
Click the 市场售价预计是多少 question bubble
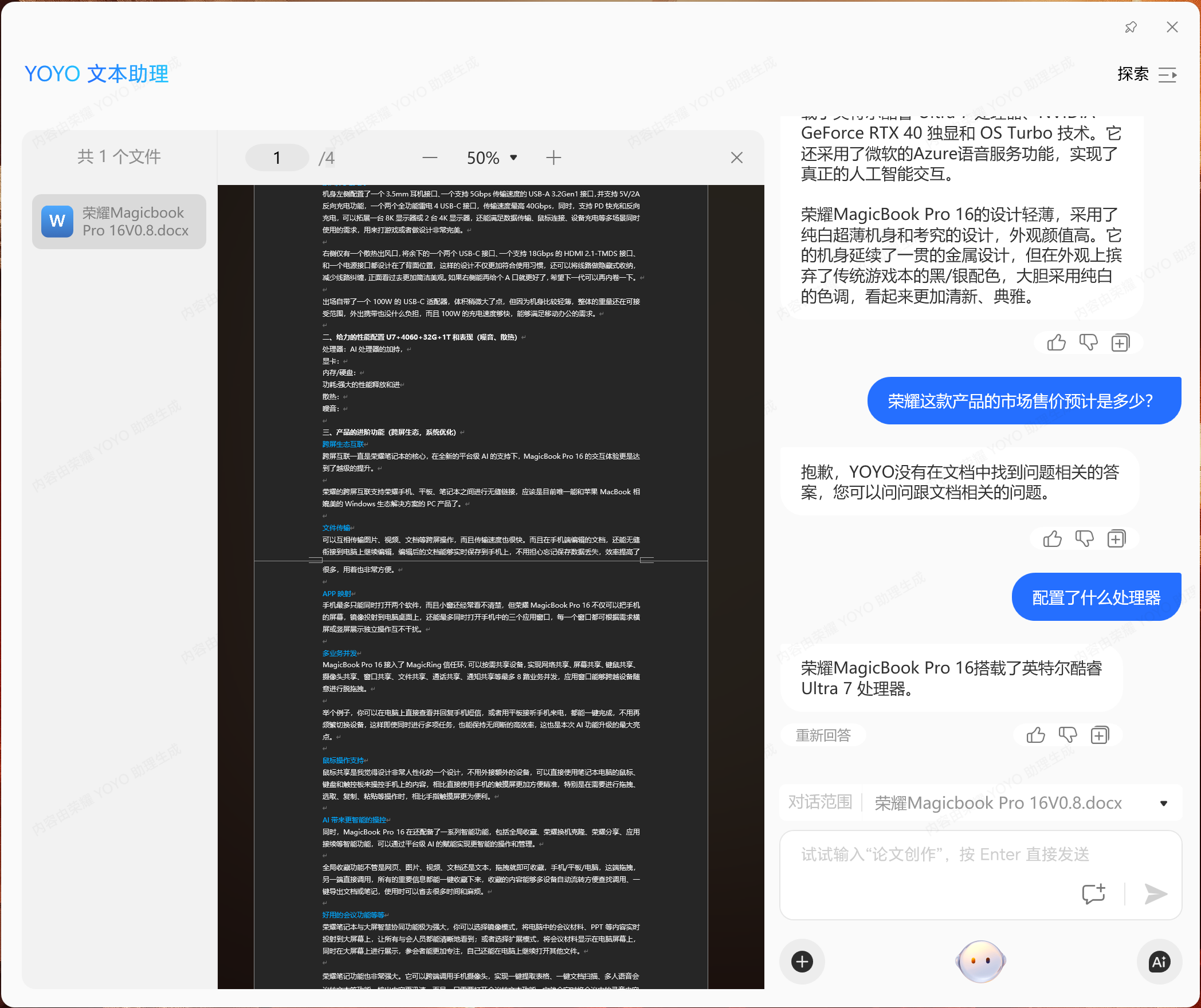click(x=1024, y=401)
